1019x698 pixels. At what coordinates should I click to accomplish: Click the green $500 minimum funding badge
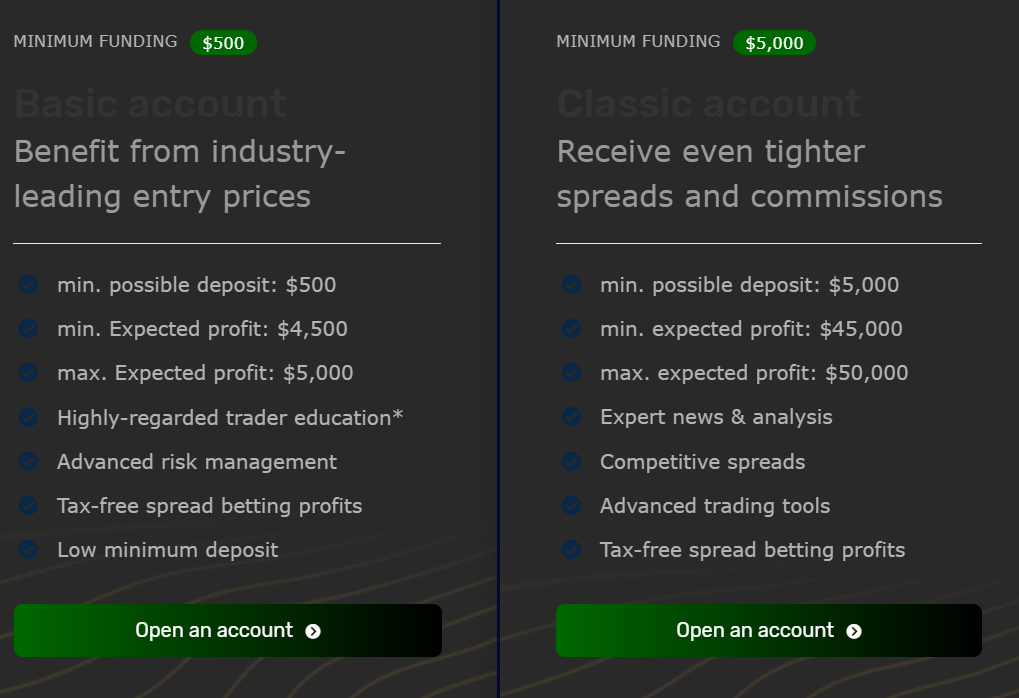coord(224,43)
